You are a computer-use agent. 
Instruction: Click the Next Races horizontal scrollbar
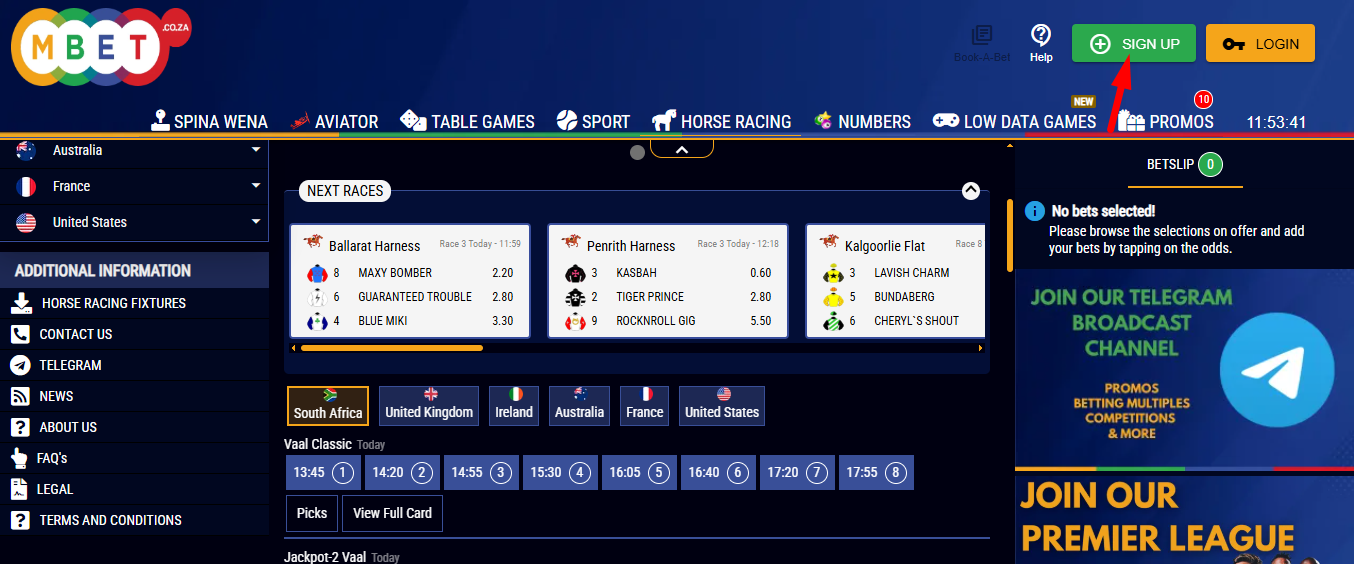click(392, 348)
